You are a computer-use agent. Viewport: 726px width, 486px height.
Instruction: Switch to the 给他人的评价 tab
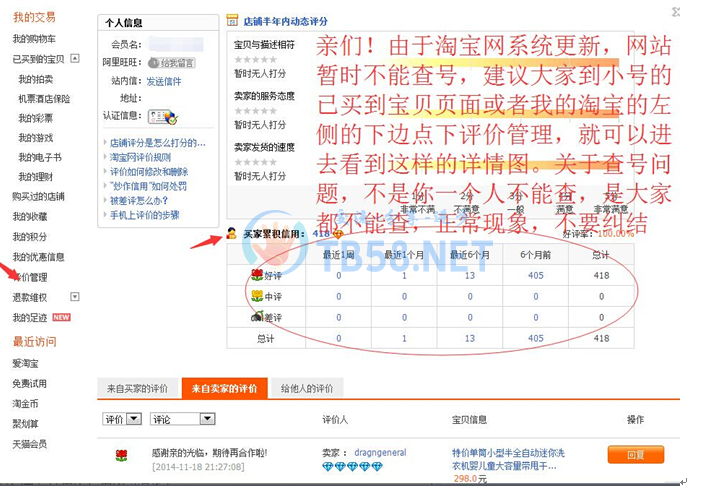pos(306,388)
